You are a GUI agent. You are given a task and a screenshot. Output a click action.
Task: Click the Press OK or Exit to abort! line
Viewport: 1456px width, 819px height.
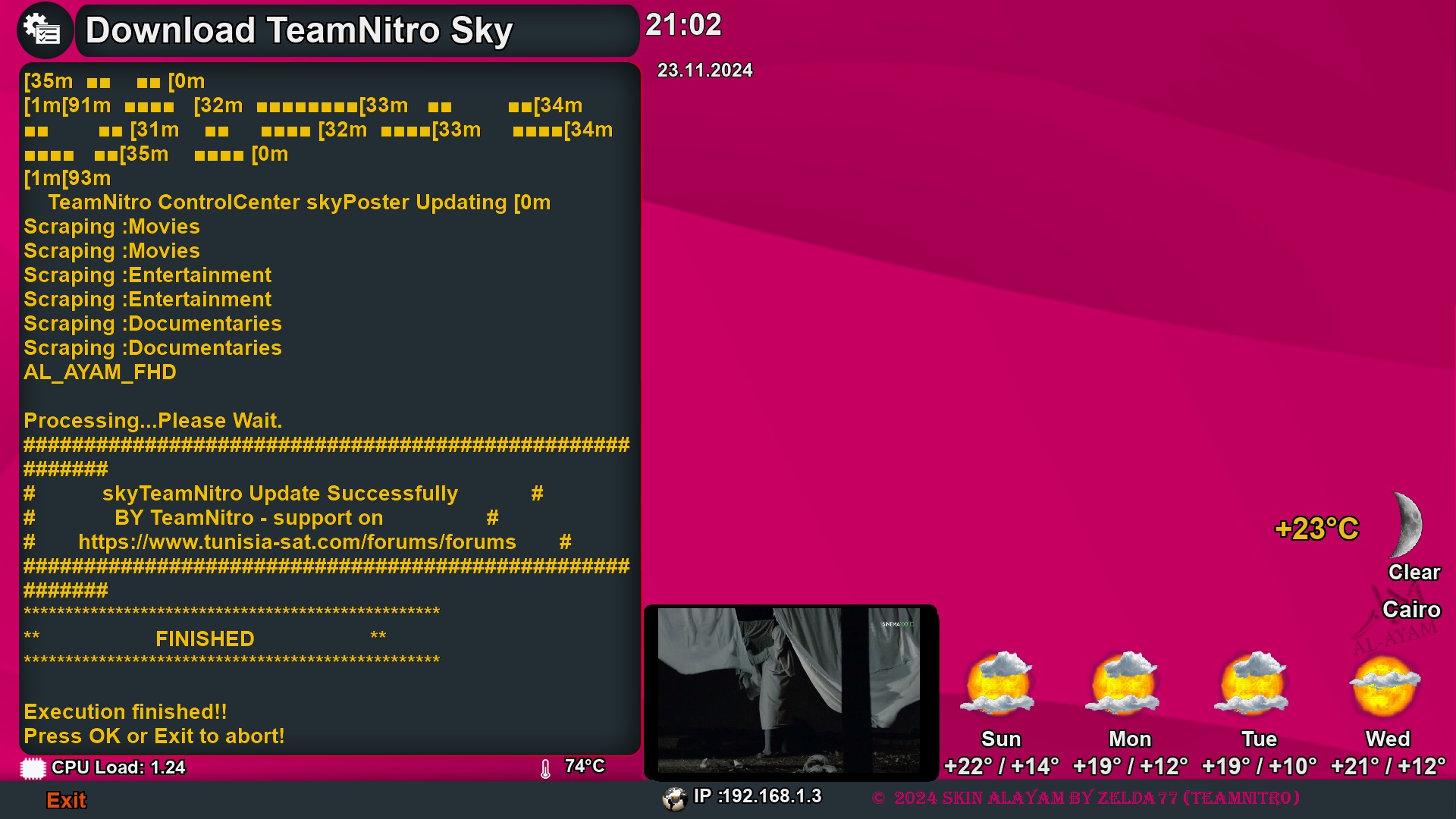point(154,736)
